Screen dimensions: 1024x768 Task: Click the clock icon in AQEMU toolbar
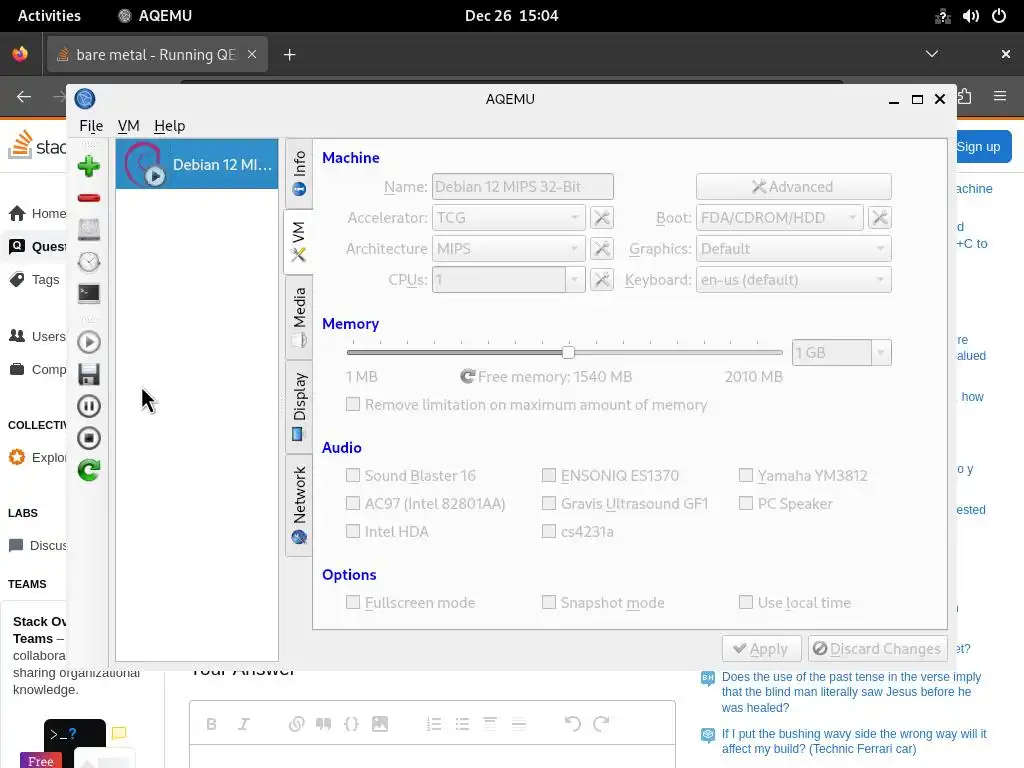[x=89, y=262]
